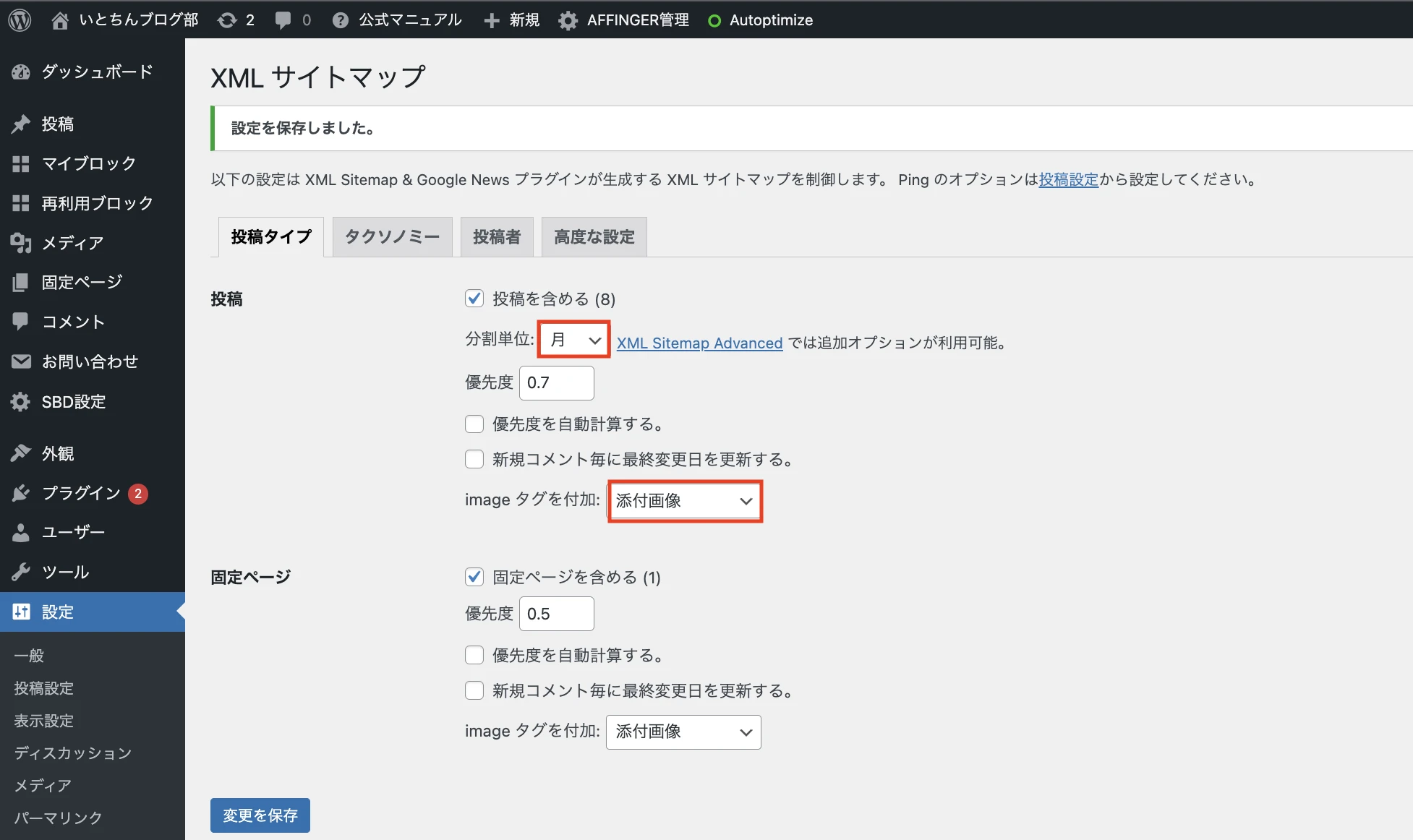The height and width of the screenshot is (840, 1413).
Task: Open ダッシュボード in sidebar
Action: pyautogui.click(x=97, y=72)
